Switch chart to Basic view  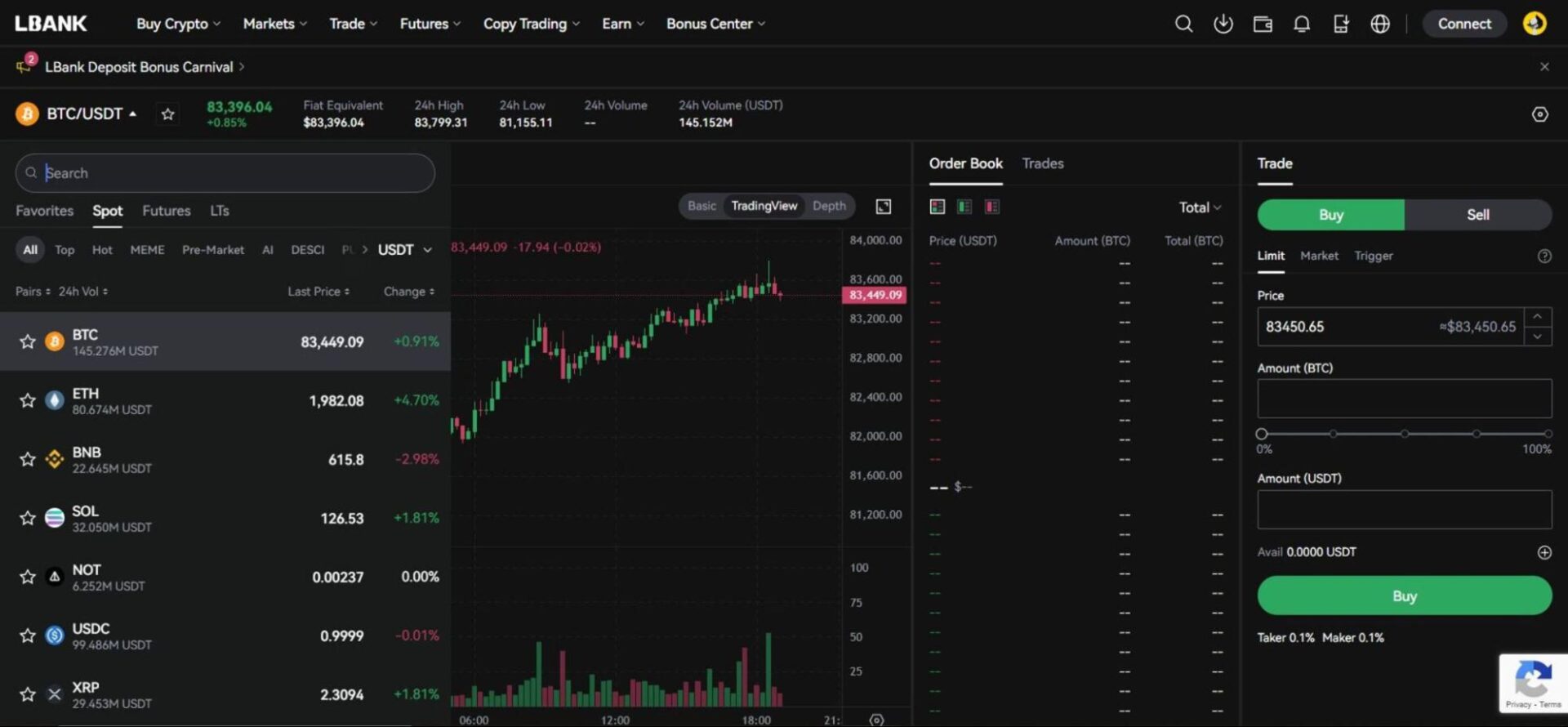(702, 206)
